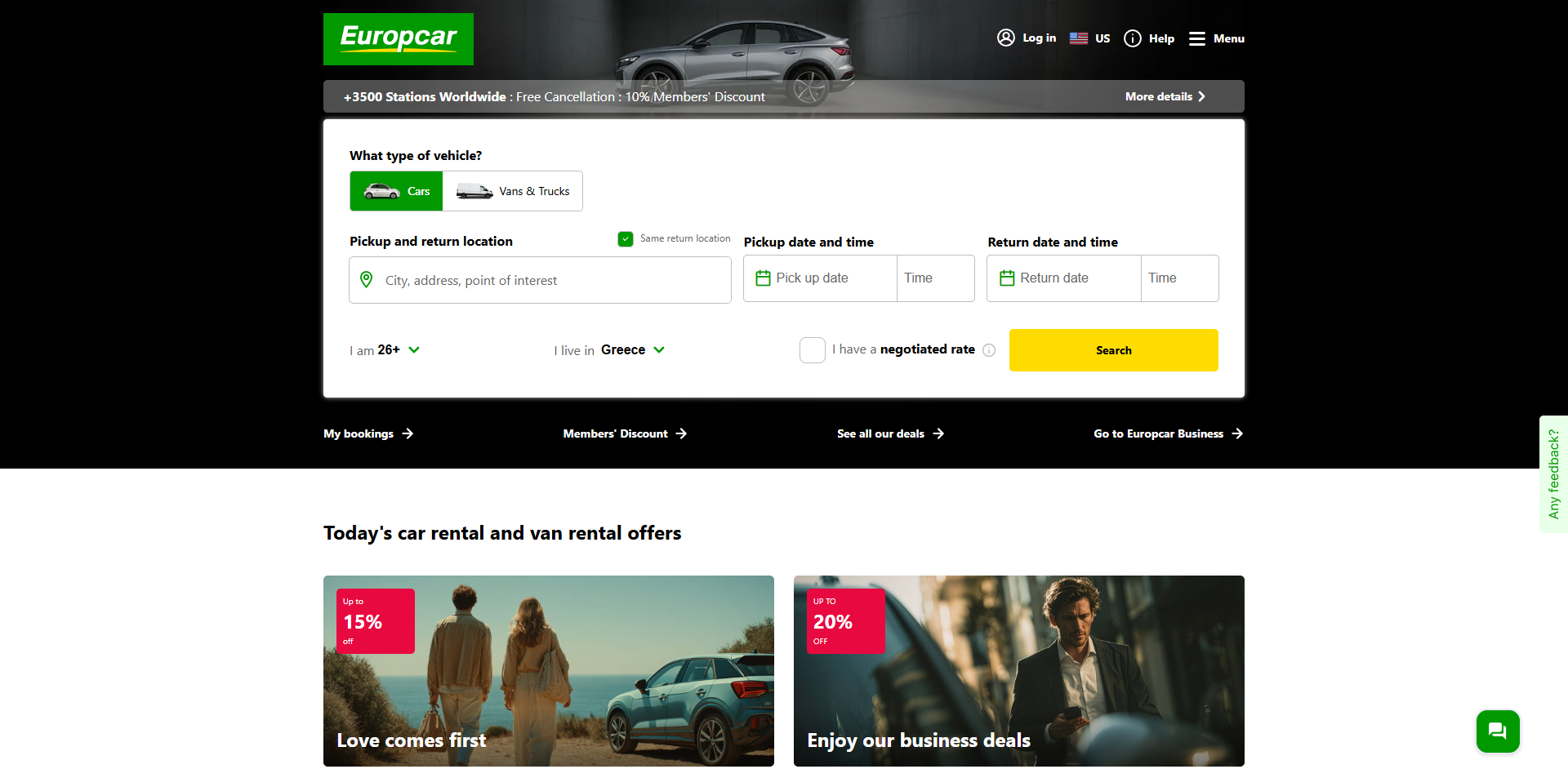Image resolution: width=1568 pixels, height=778 pixels.
Task: Open the chat bubble icon
Action: [1498, 731]
